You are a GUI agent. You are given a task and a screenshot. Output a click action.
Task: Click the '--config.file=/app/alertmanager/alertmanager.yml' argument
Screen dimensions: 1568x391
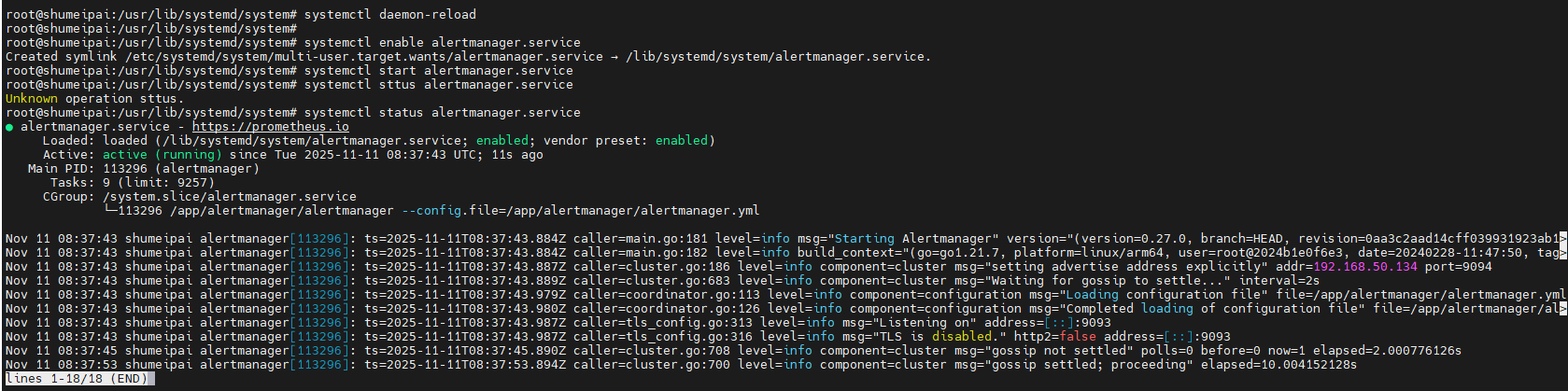[581, 211]
